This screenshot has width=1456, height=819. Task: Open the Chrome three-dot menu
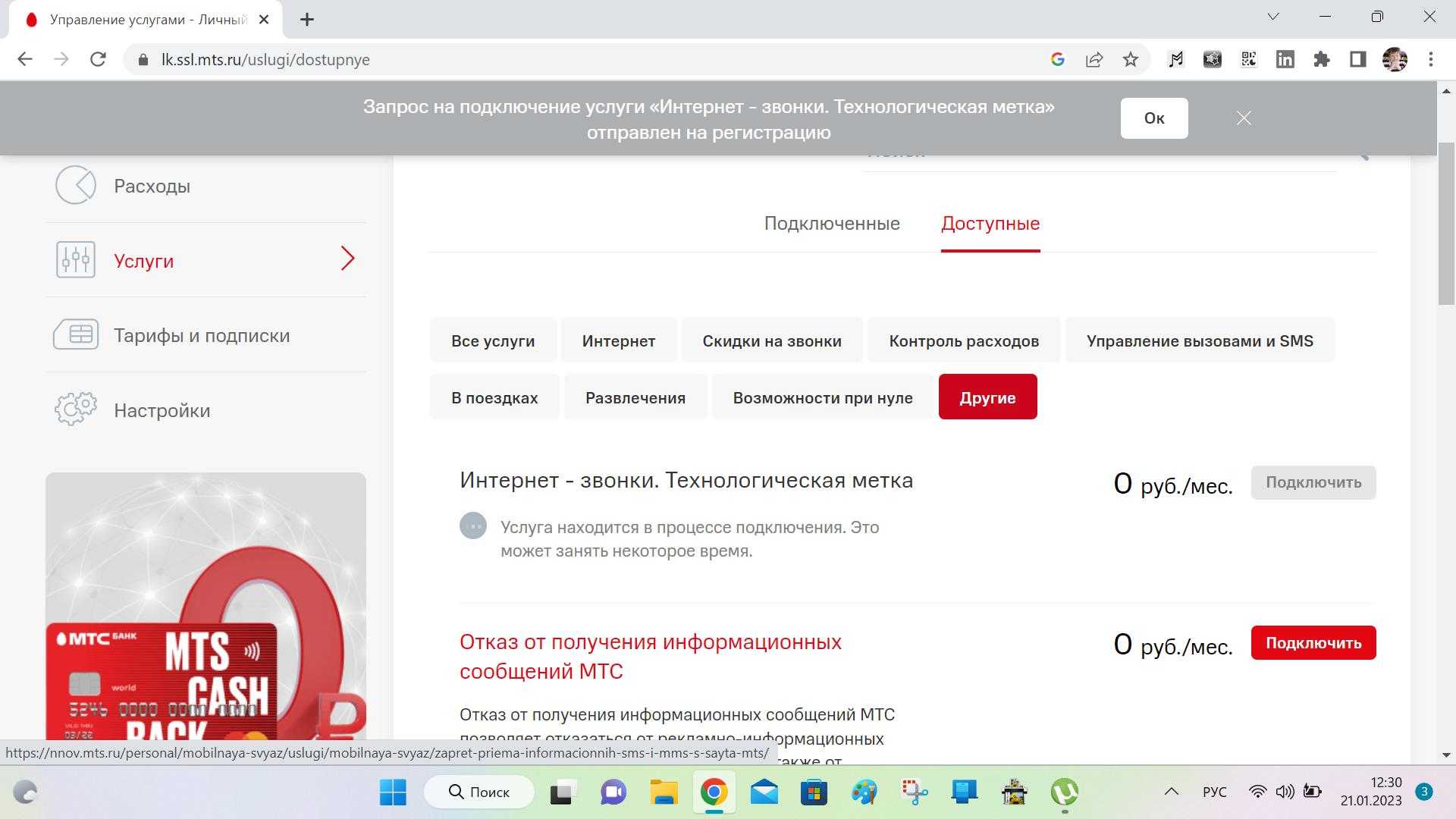point(1430,59)
